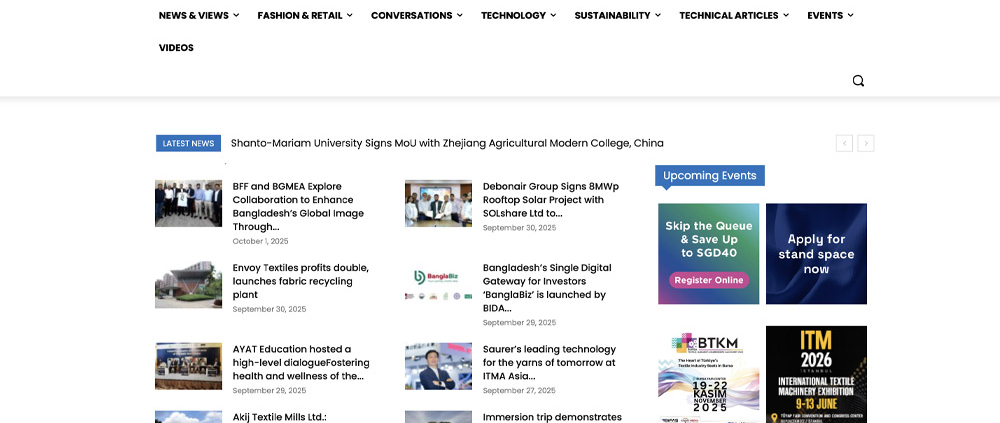Open the Conversations menu
Image resolution: width=1000 pixels, height=423 pixels.
[416, 15]
